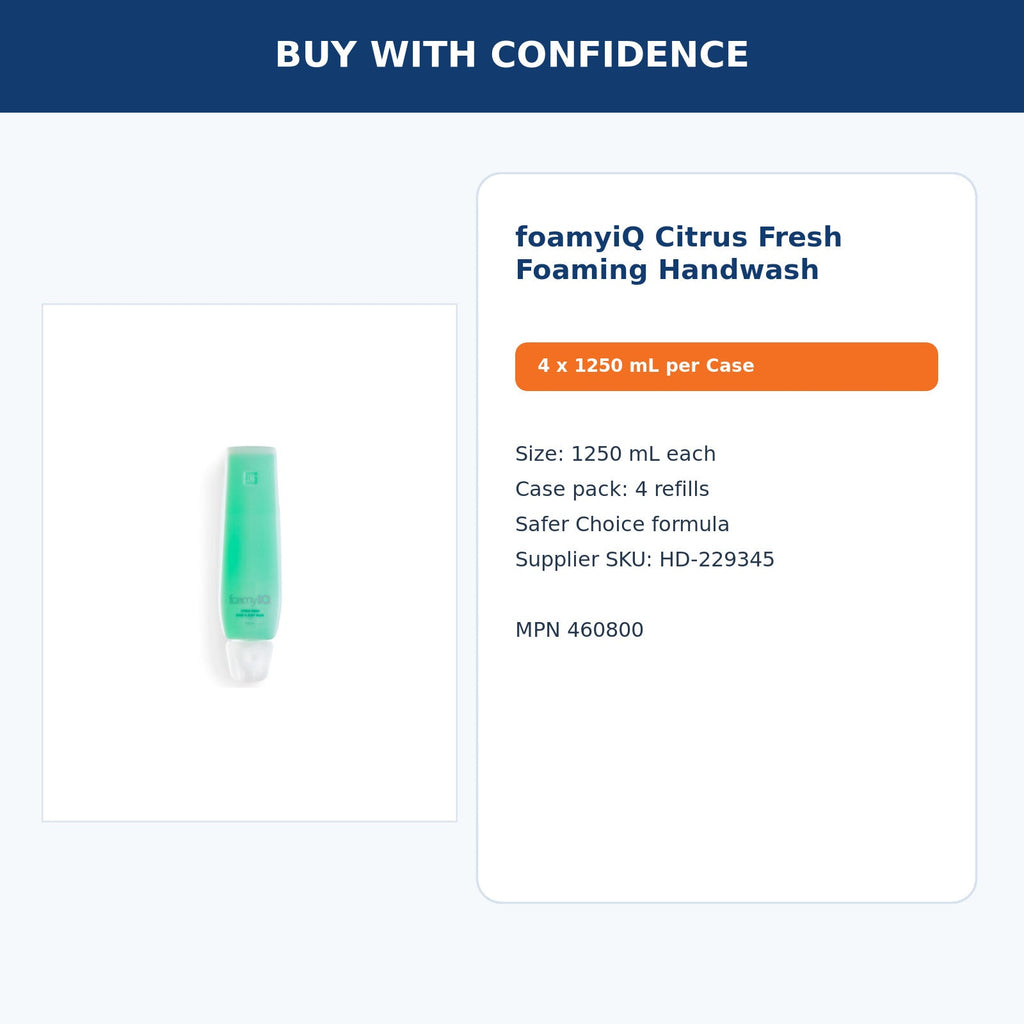This screenshot has height=1024, width=1024.
Task: Click the Safer Choice formula text
Action: pos(622,524)
